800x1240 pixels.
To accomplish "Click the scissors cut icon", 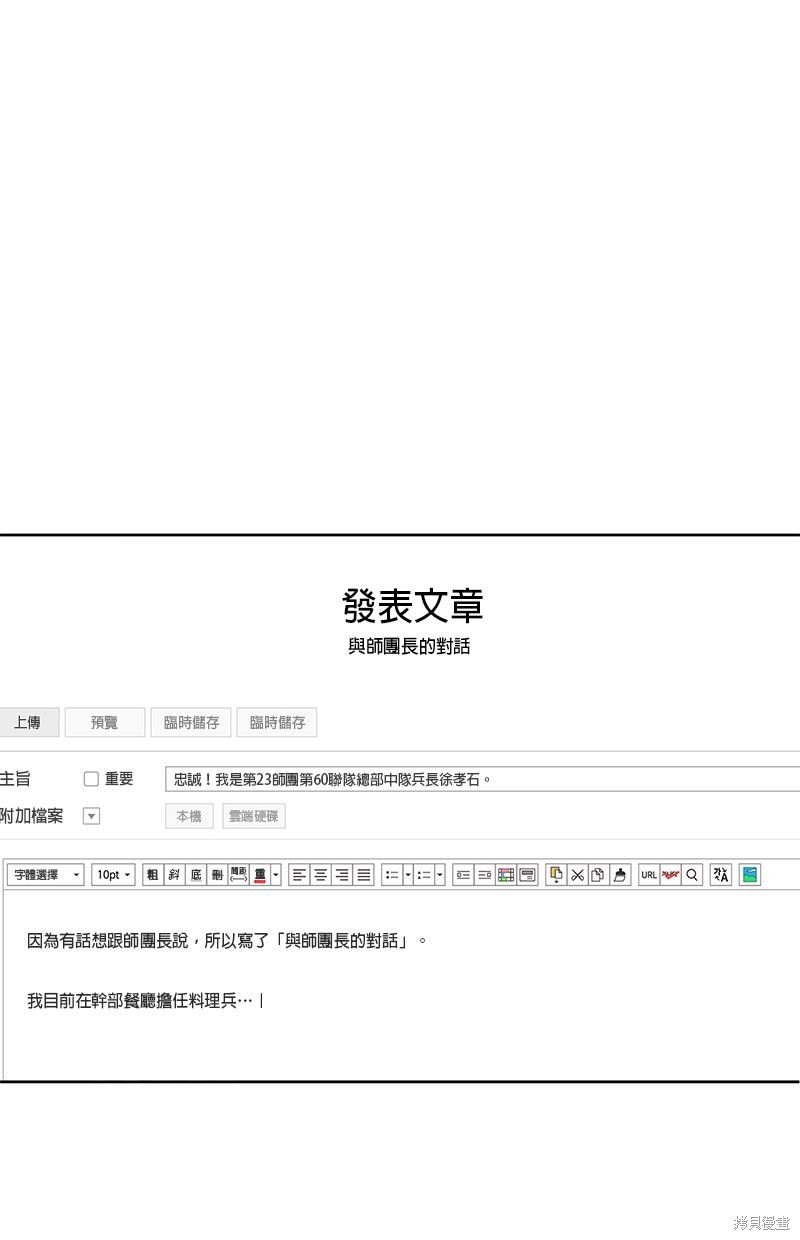I will (578, 875).
